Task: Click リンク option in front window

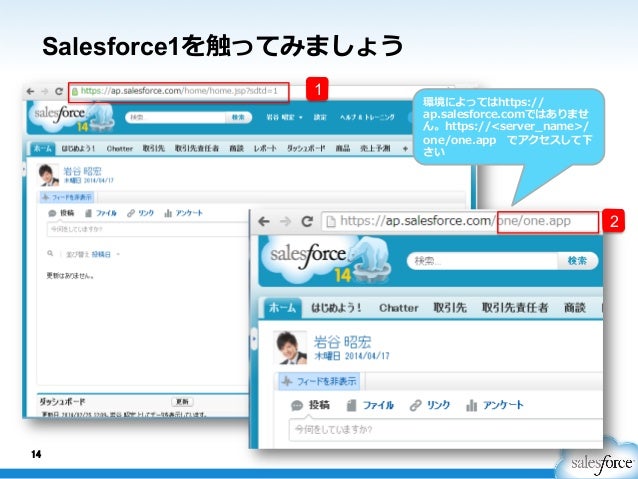Action: click(x=430, y=405)
